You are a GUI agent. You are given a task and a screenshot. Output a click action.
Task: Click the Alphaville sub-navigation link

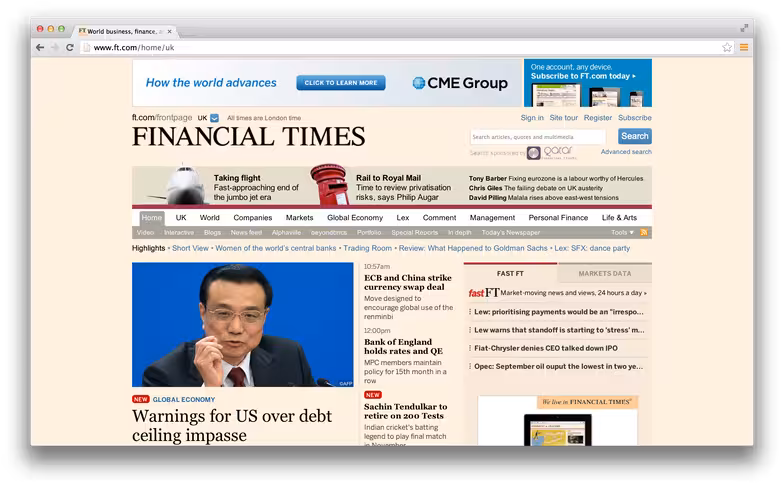point(286,232)
